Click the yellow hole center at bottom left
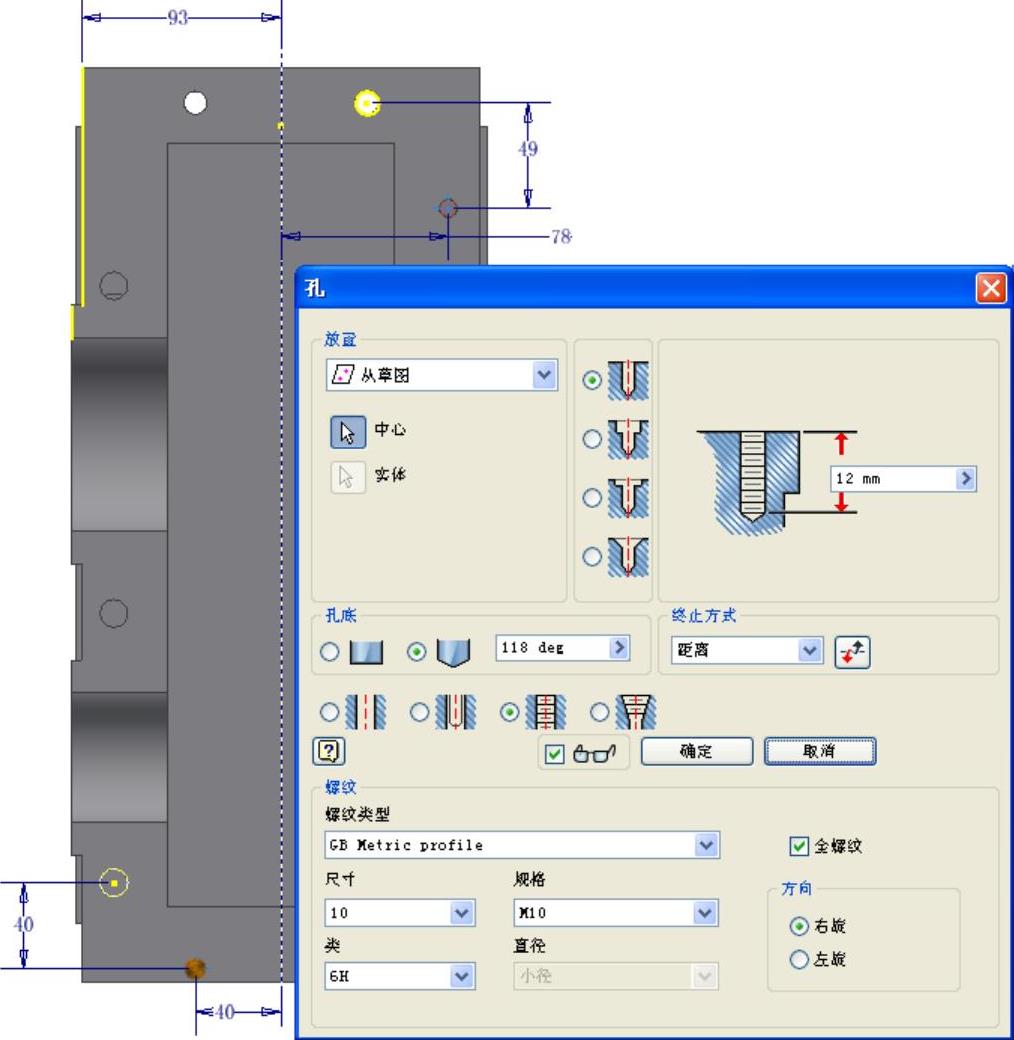The width and height of the screenshot is (1014, 1040). [114, 883]
